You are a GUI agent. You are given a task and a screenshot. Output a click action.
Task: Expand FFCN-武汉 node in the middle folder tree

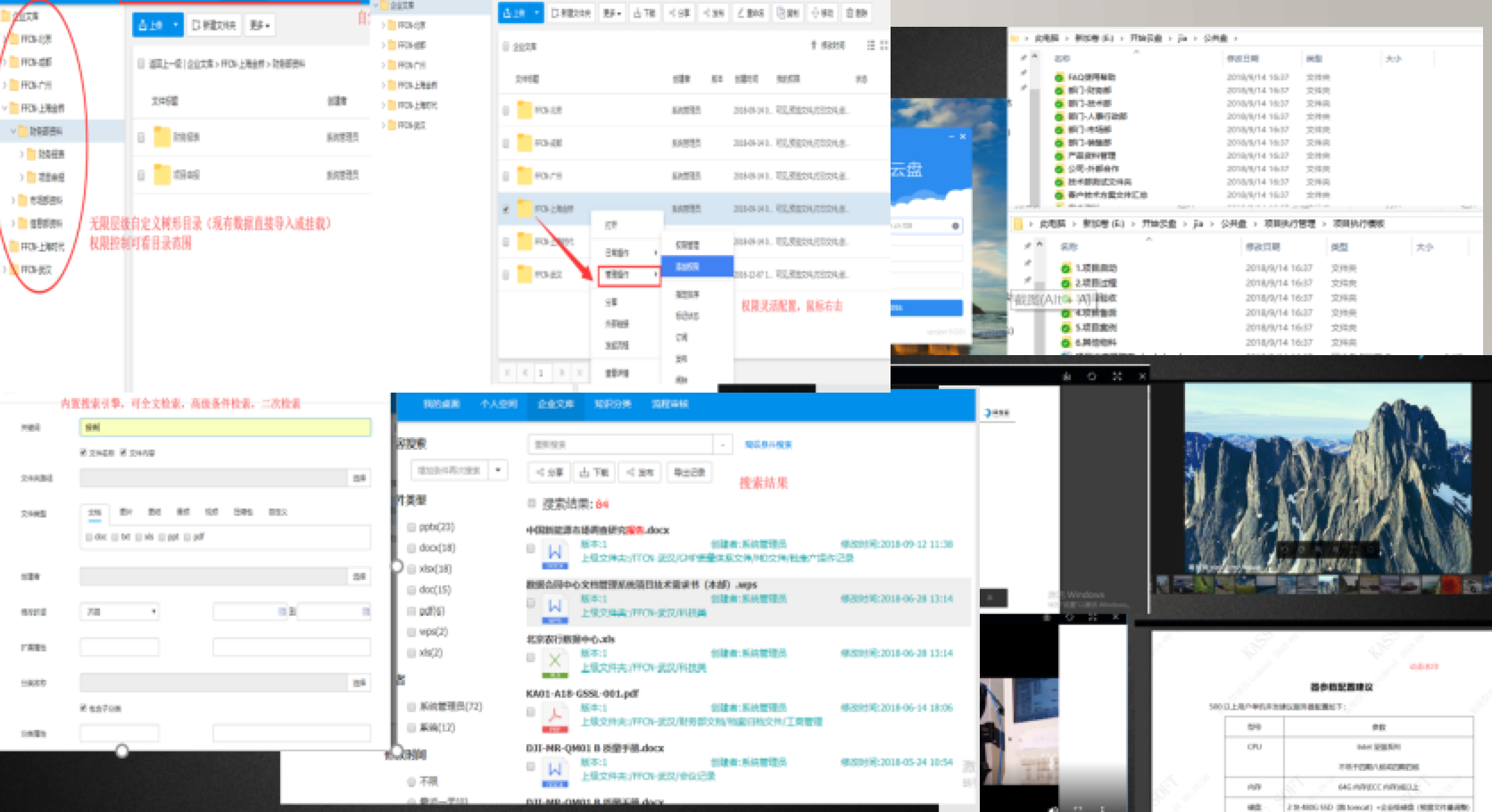pos(384,126)
